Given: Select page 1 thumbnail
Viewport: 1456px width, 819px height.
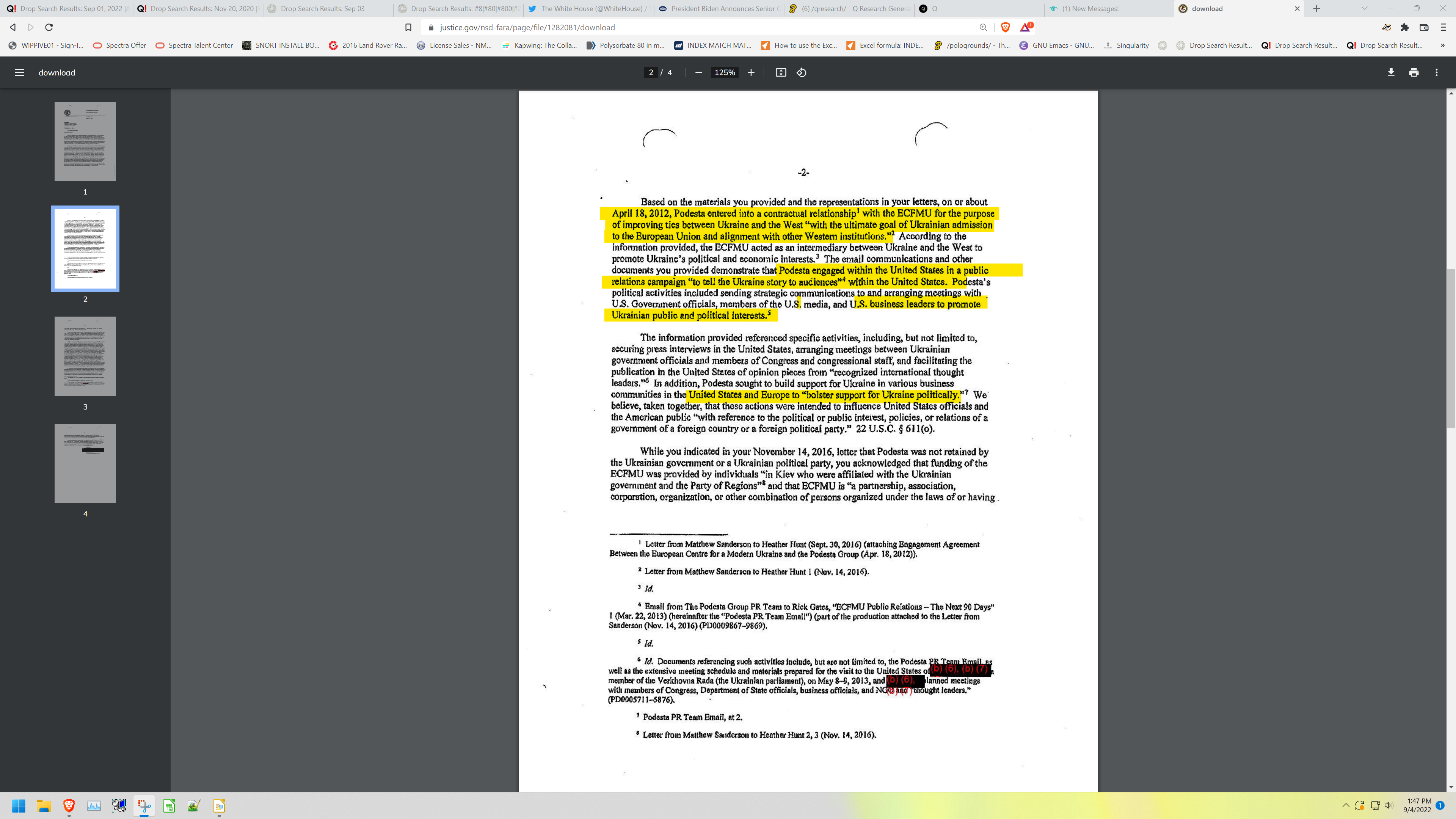Looking at the screenshot, I should click(85, 141).
